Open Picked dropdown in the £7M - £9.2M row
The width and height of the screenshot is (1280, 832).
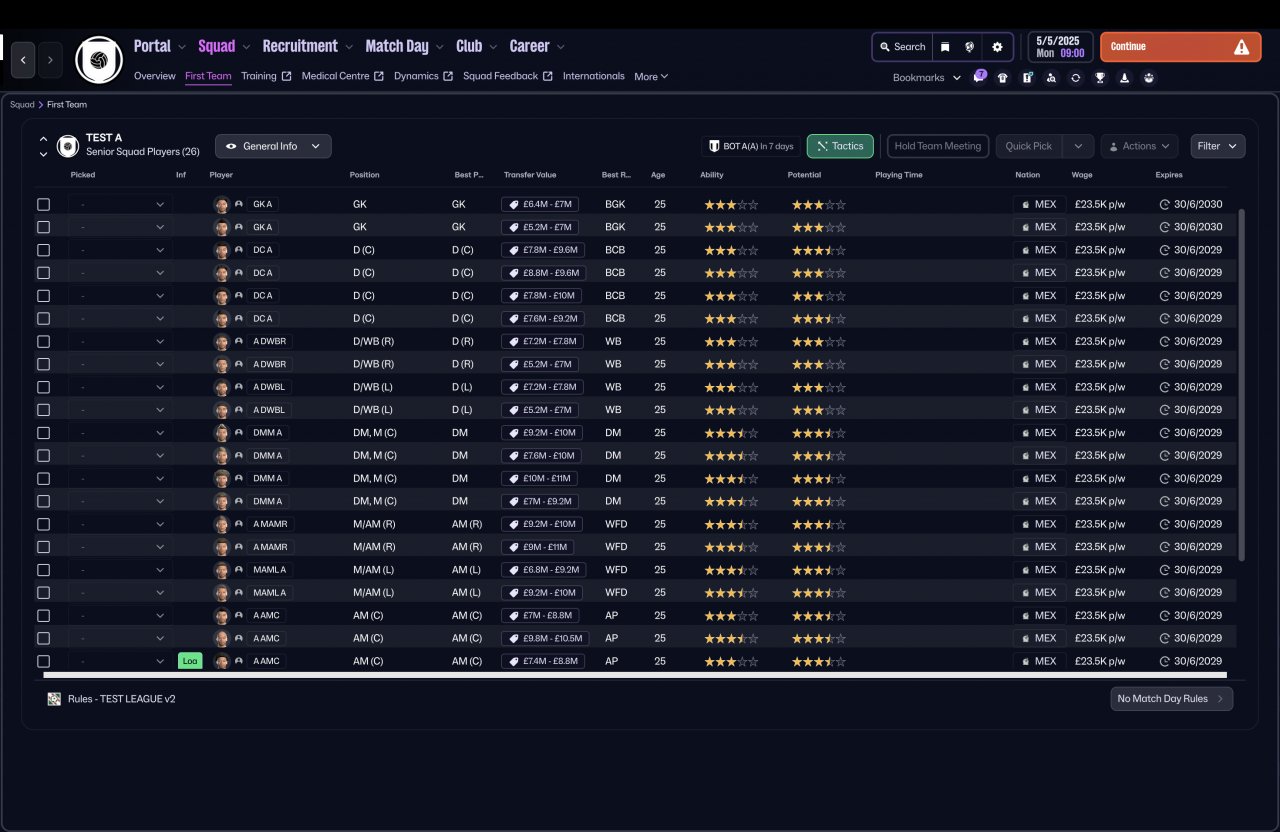pyautogui.click(x=121, y=501)
